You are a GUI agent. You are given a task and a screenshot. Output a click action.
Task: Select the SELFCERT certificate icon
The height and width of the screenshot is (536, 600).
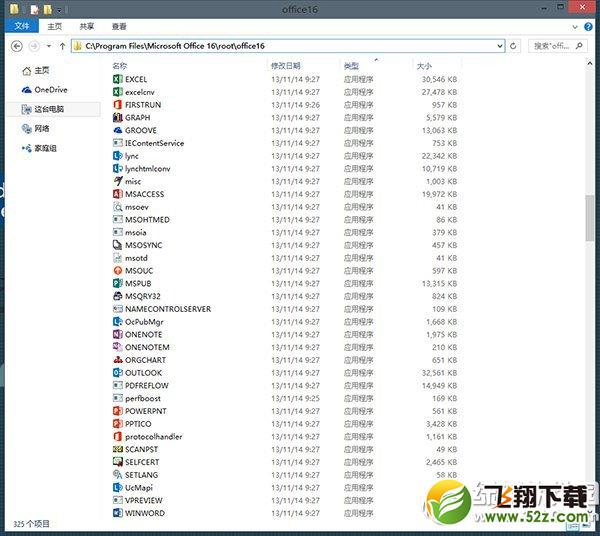coord(118,462)
